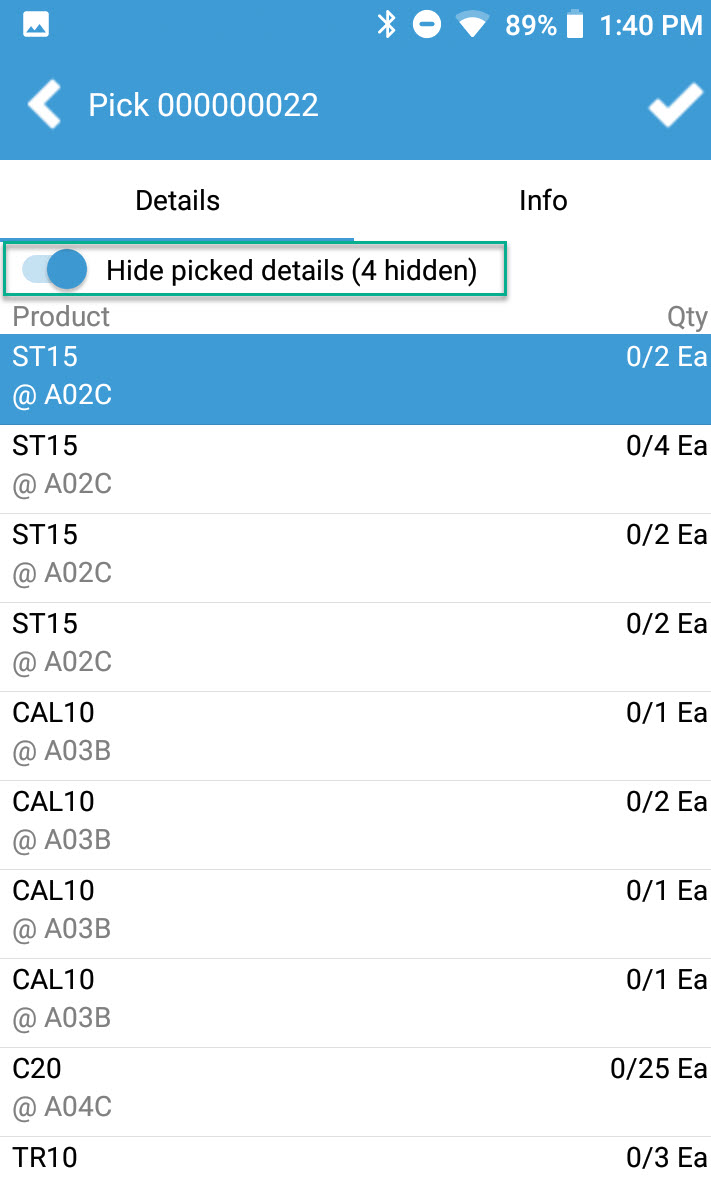Tap the 1:40 PM clock

[650, 25]
